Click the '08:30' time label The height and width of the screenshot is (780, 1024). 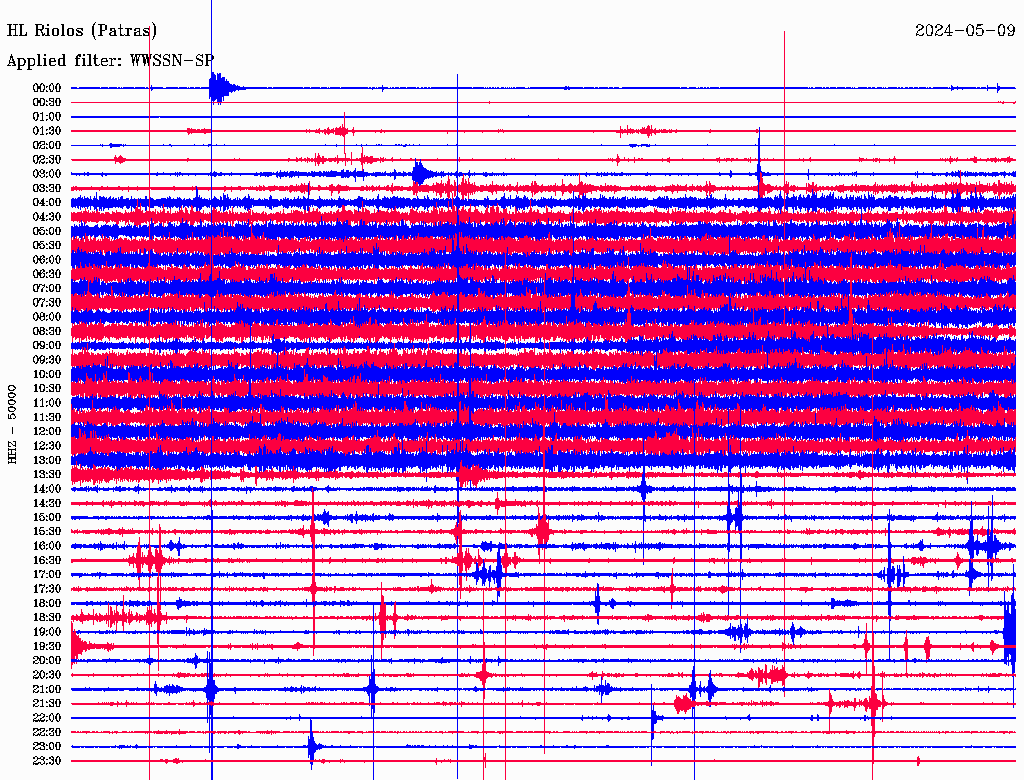(x=47, y=332)
